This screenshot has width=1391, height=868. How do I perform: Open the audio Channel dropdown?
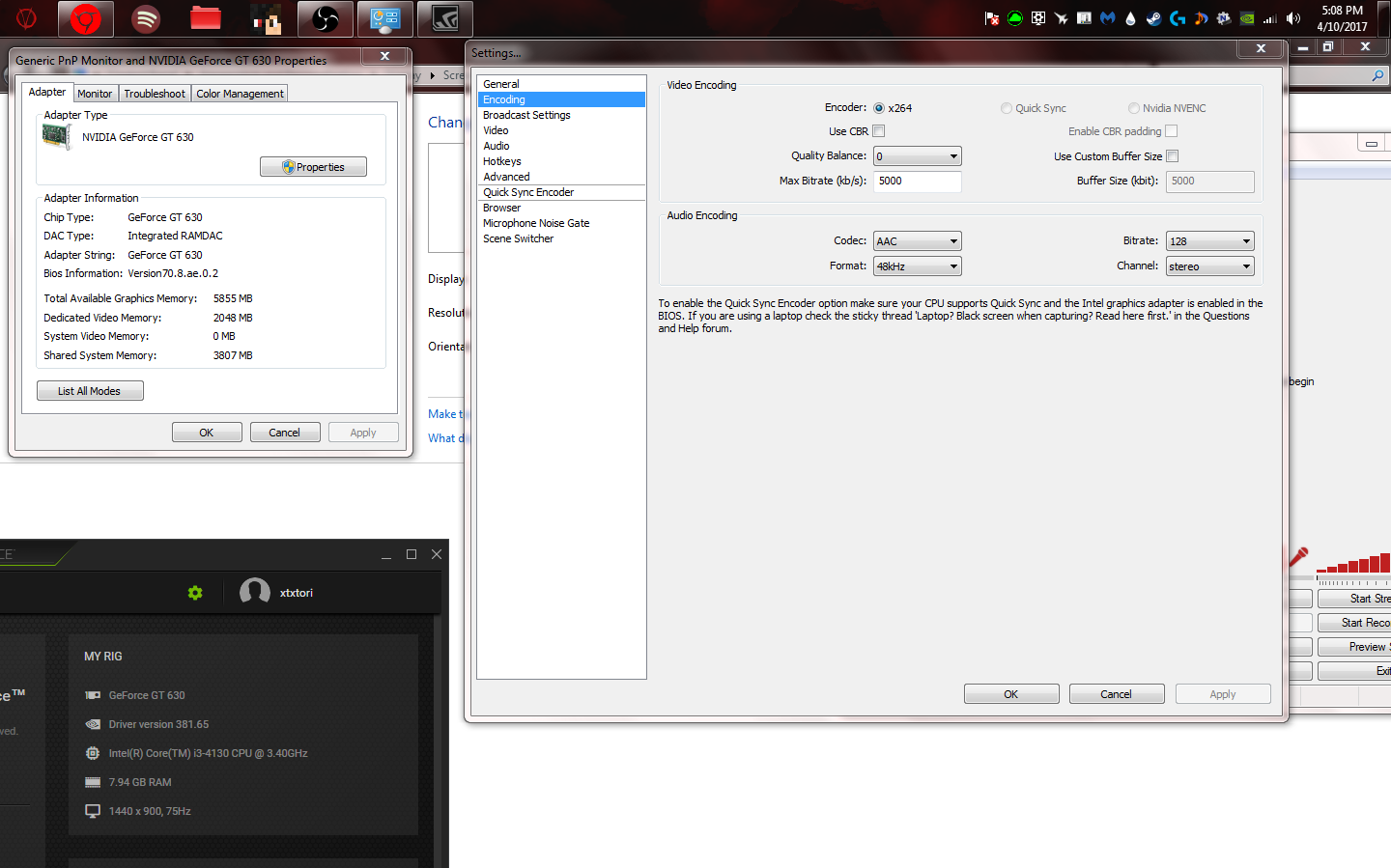[1210, 266]
